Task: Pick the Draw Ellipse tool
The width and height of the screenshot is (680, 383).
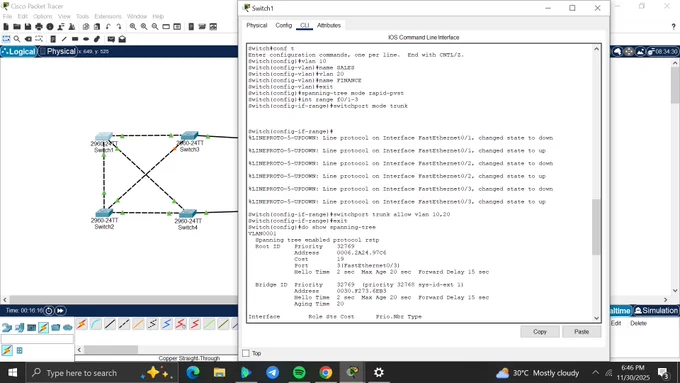Action: (86, 39)
